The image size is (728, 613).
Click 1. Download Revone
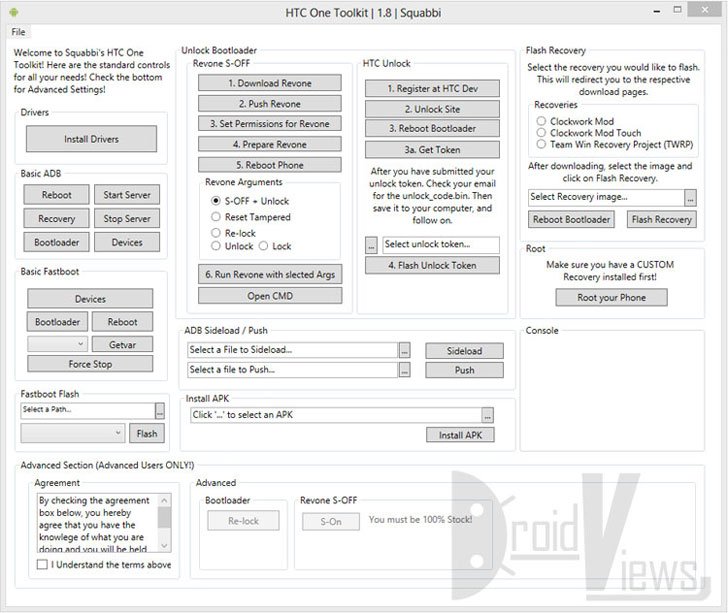pos(270,83)
